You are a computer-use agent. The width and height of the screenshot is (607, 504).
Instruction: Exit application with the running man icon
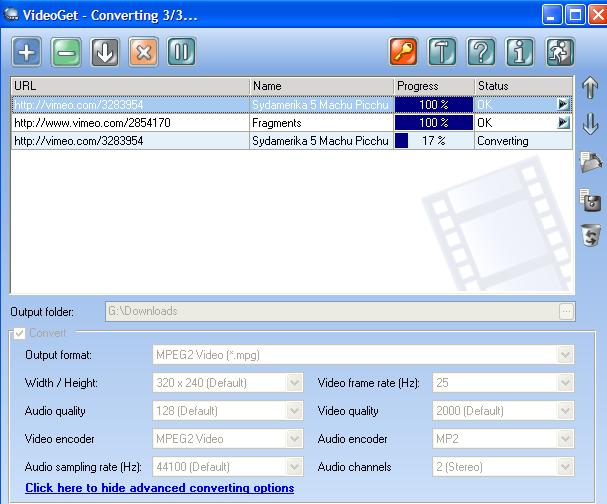[x=560, y=52]
